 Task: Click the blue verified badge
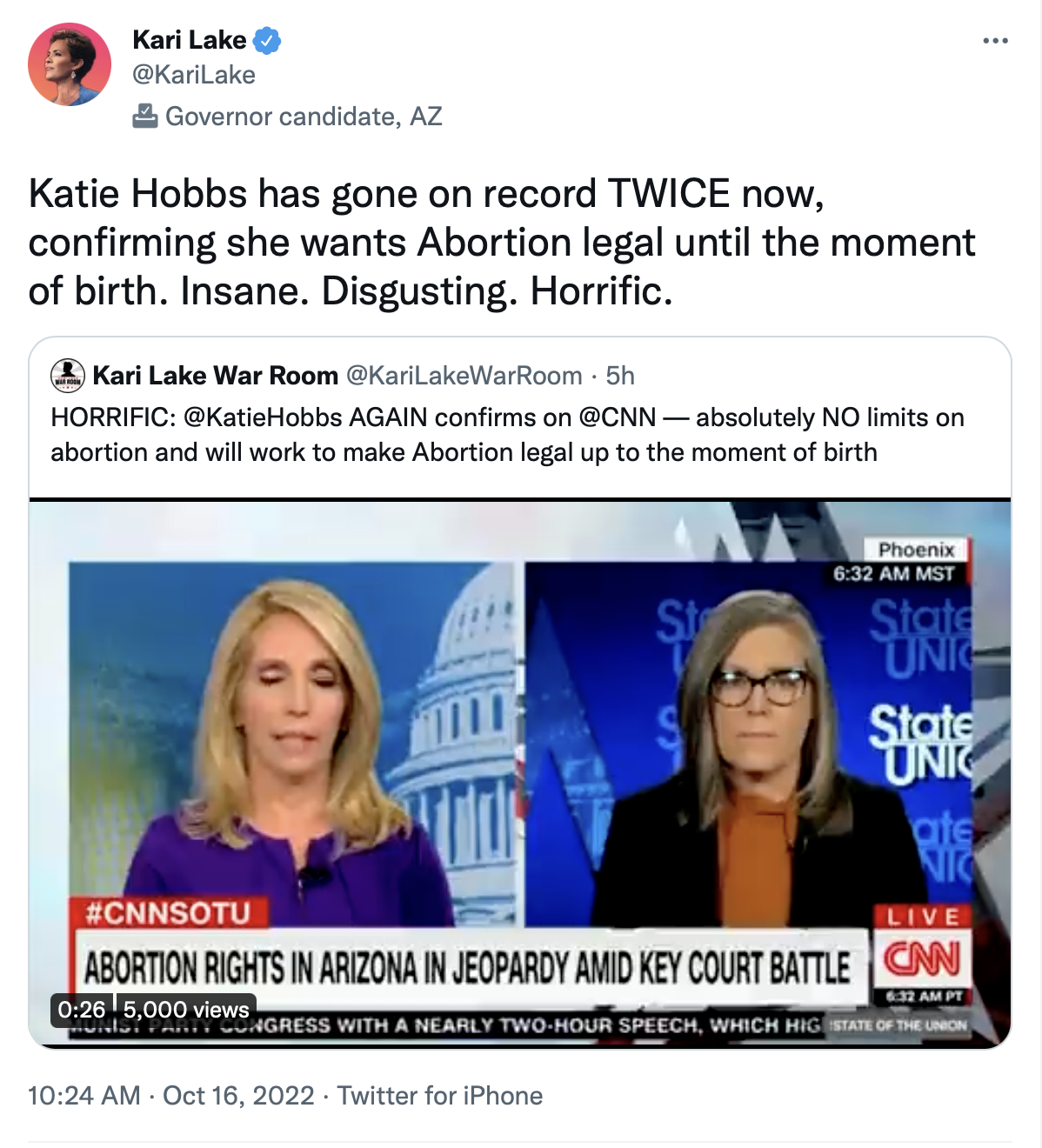click(x=267, y=40)
